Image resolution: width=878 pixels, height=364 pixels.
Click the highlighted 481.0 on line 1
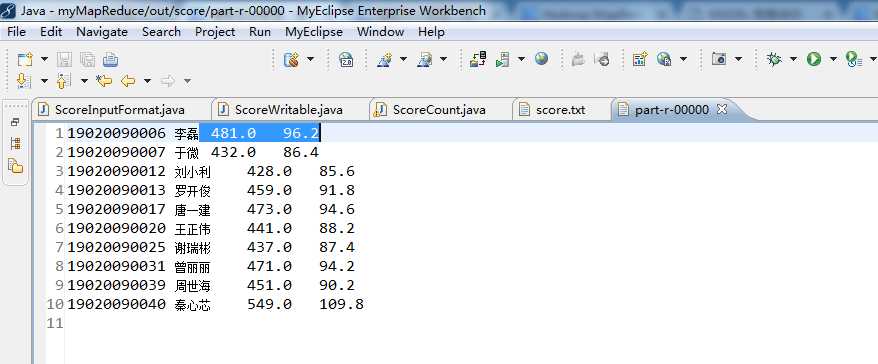(233, 133)
